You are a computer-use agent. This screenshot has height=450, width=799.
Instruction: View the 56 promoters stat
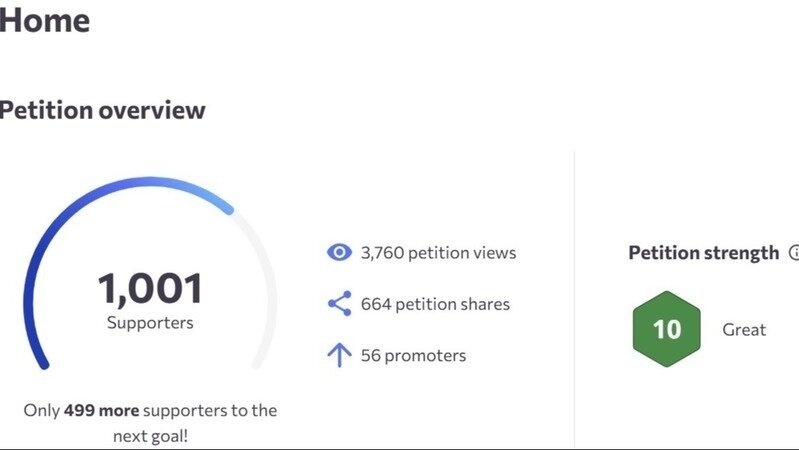pos(413,355)
